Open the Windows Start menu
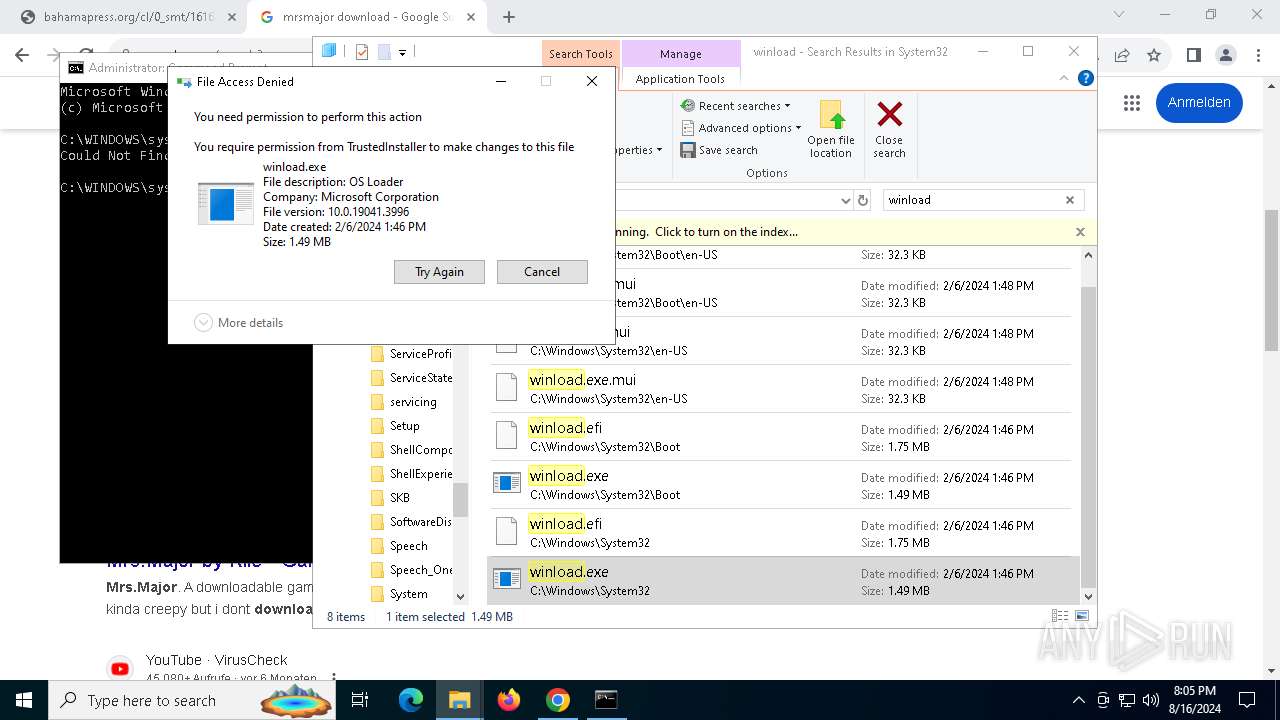 24,700
